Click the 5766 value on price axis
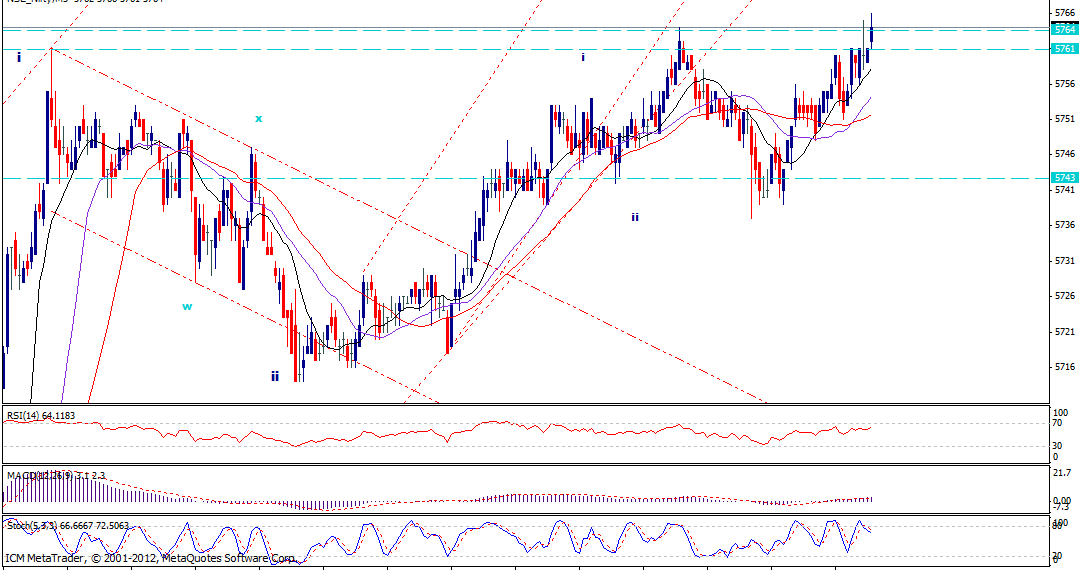The image size is (1087, 571). (x=1064, y=12)
